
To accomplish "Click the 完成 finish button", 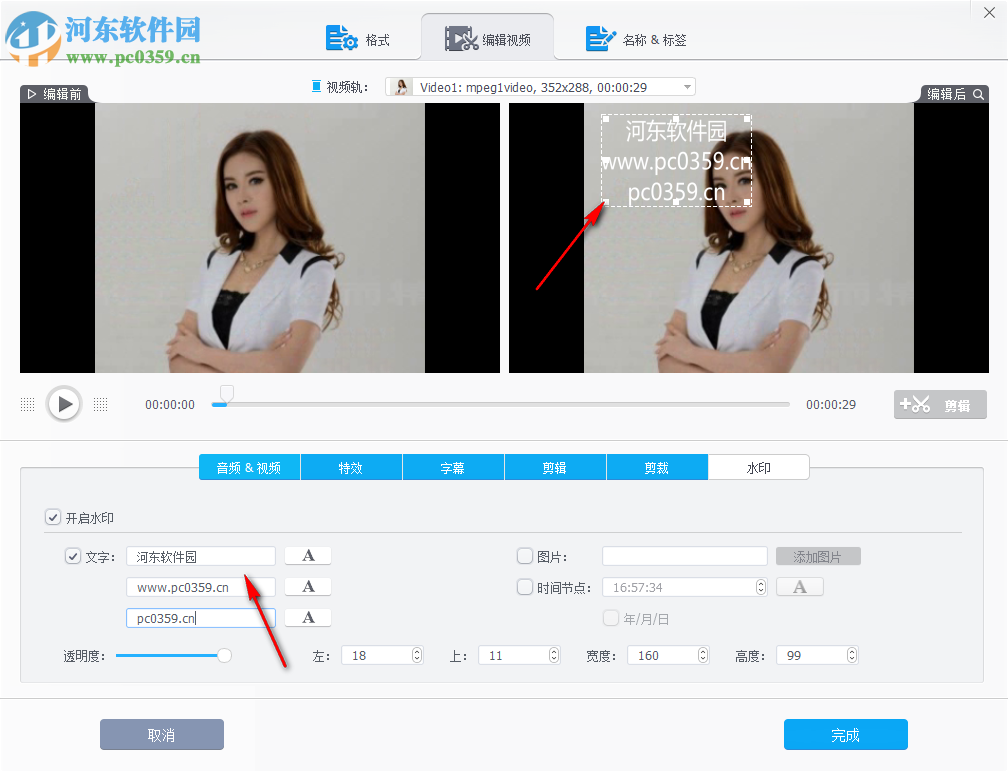I will tap(845, 734).
